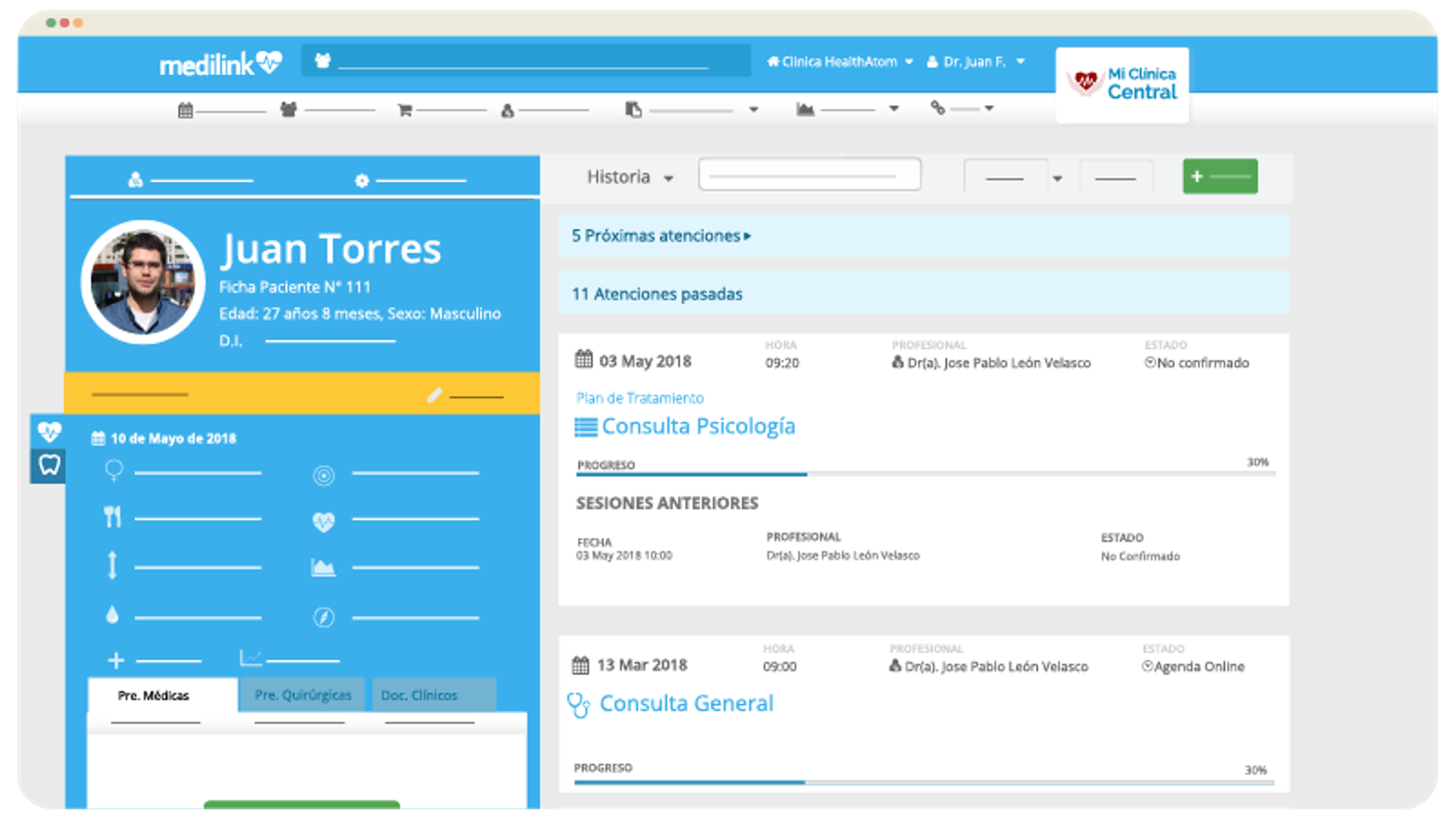Click the water drop vital icon
This screenshot has height=818, width=1456.
pyautogui.click(x=113, y=614)
